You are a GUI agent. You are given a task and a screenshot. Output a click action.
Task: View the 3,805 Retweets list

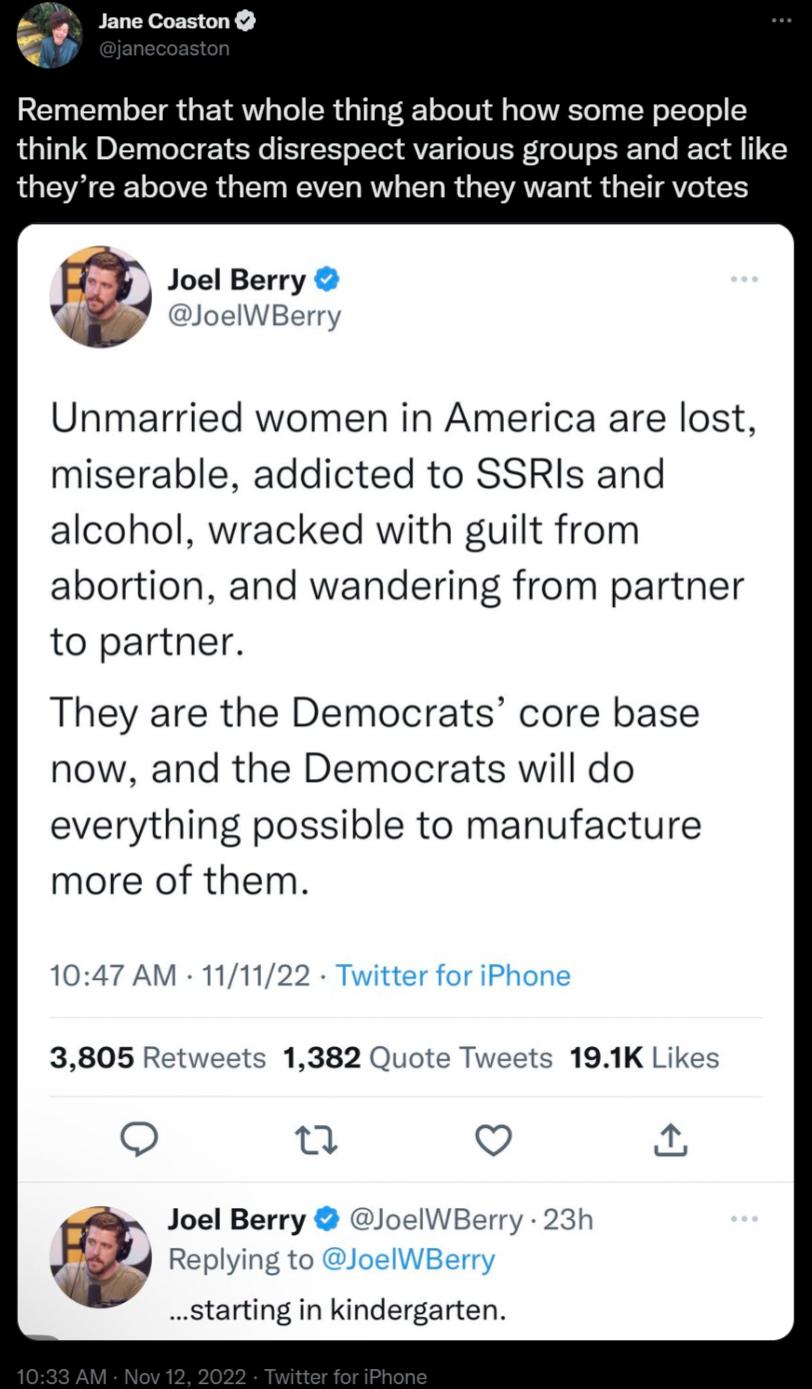158,1057
